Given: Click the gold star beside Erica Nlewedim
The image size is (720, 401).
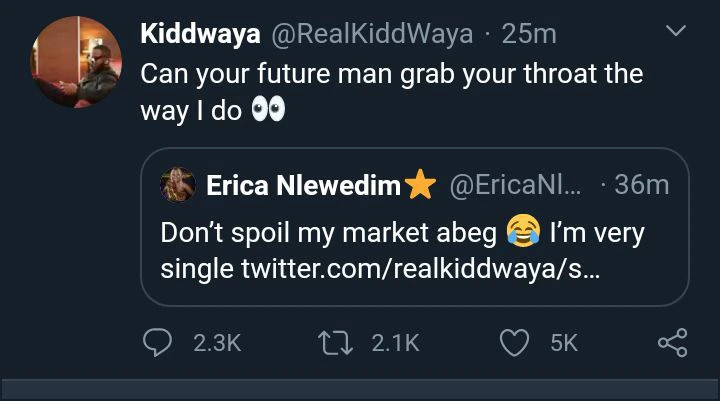Looking at the screenshot, I should (x=421, y=185).
